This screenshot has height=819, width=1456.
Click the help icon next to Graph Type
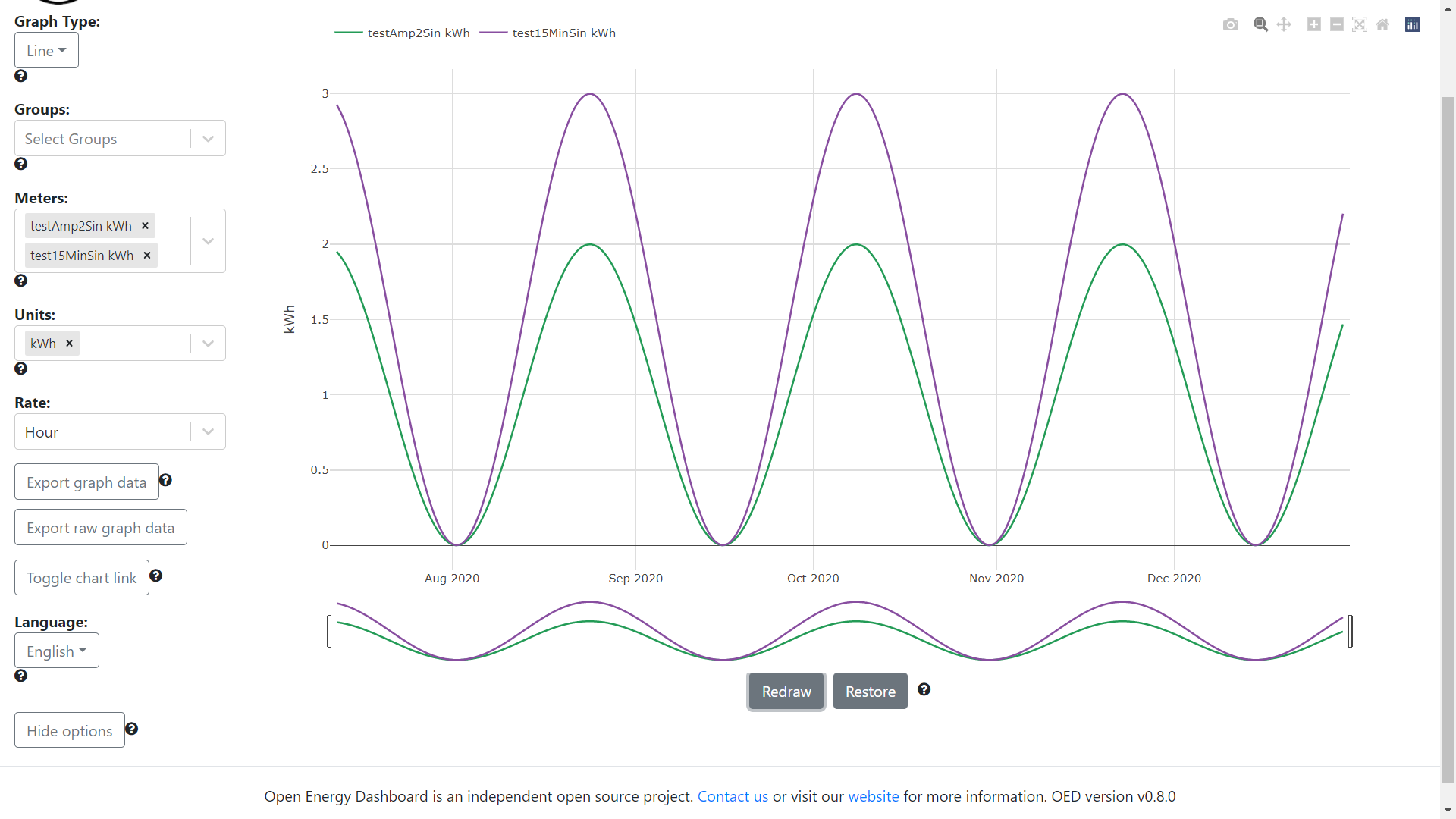point(21,76)
